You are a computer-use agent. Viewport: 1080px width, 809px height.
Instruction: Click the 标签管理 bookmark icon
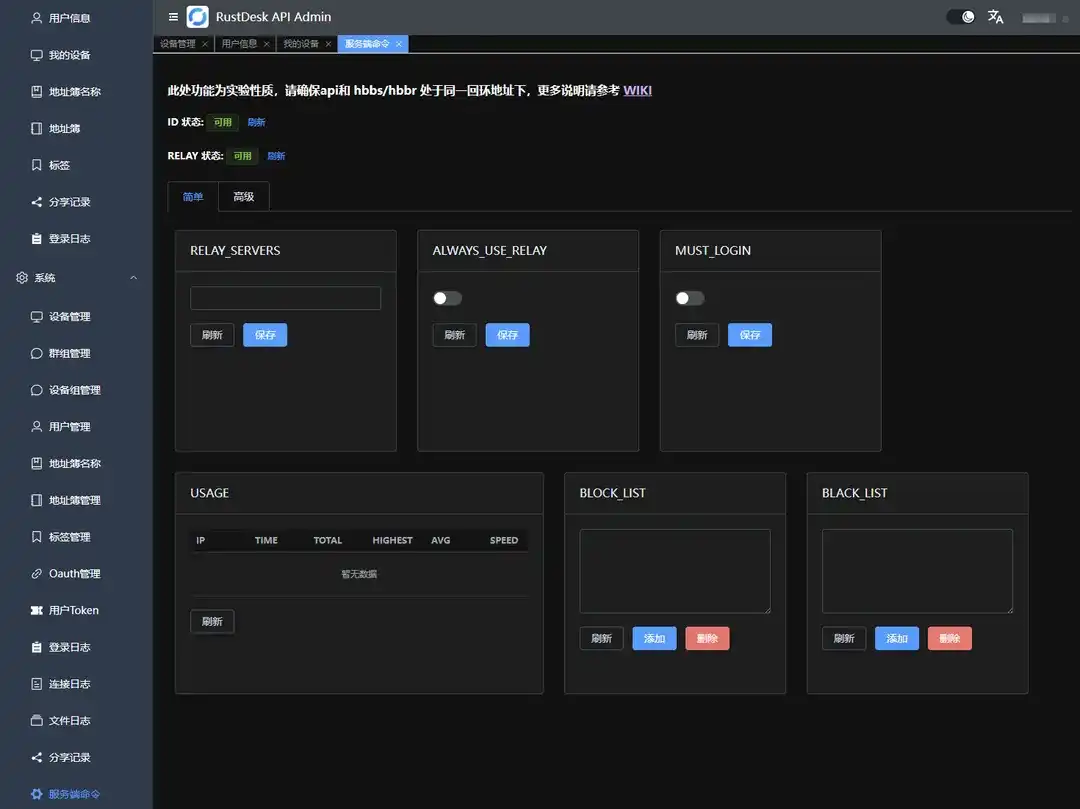pos(37,537)
